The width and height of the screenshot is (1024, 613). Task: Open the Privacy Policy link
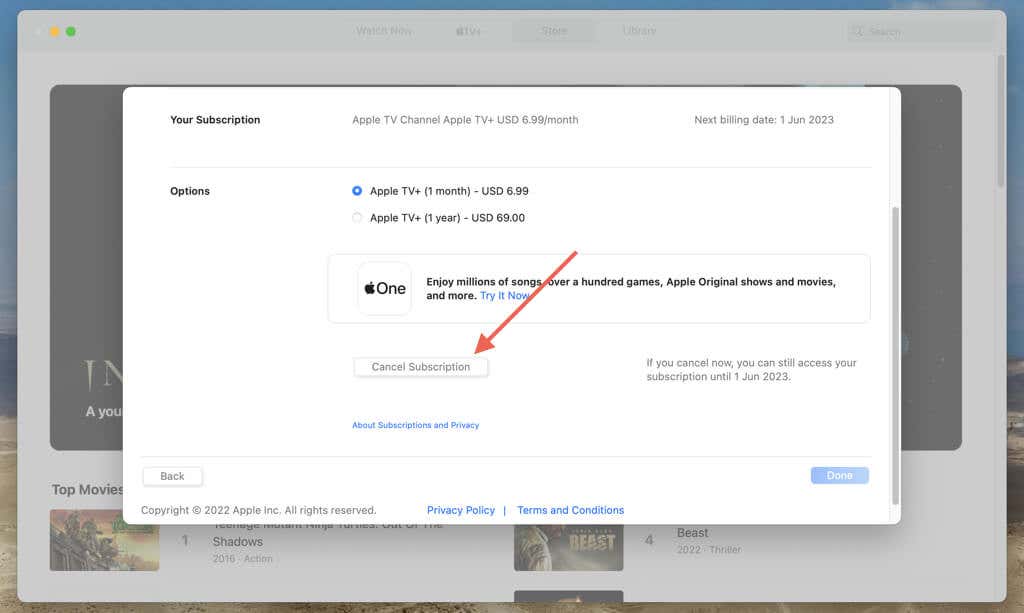pos(461,510)
